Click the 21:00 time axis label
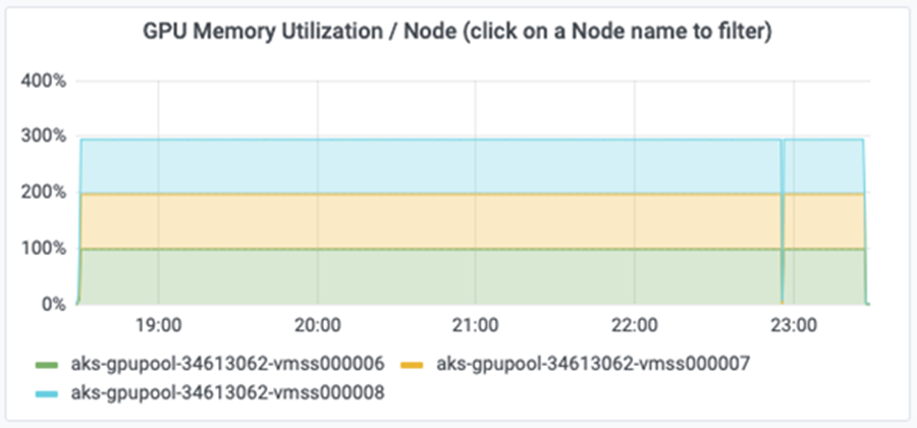917x428 pixels. (x=475, y=325)
